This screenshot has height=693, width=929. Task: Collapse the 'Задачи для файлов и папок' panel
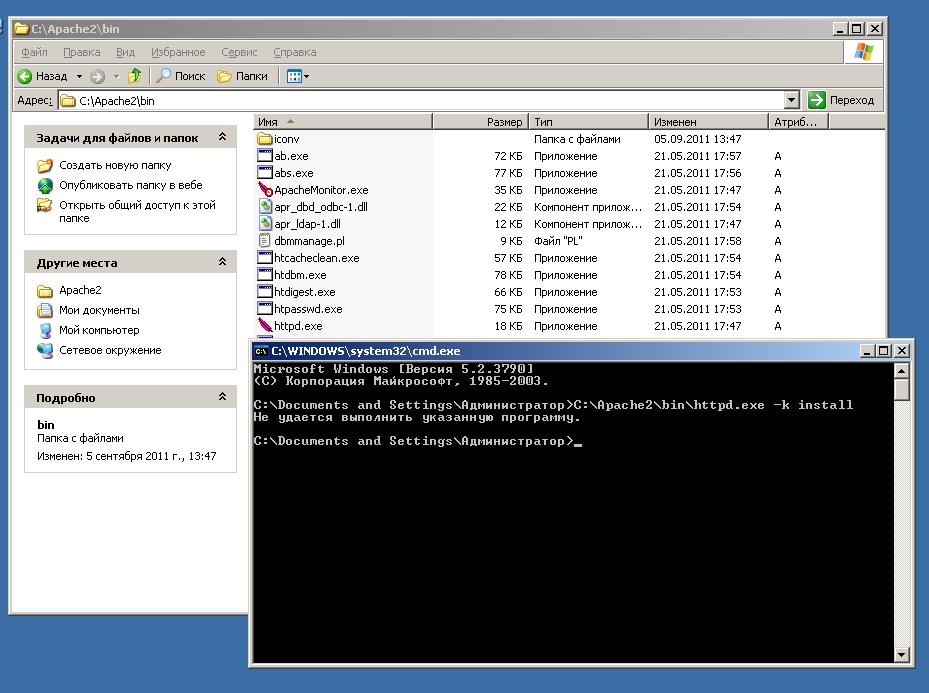(x=221, y=138)
